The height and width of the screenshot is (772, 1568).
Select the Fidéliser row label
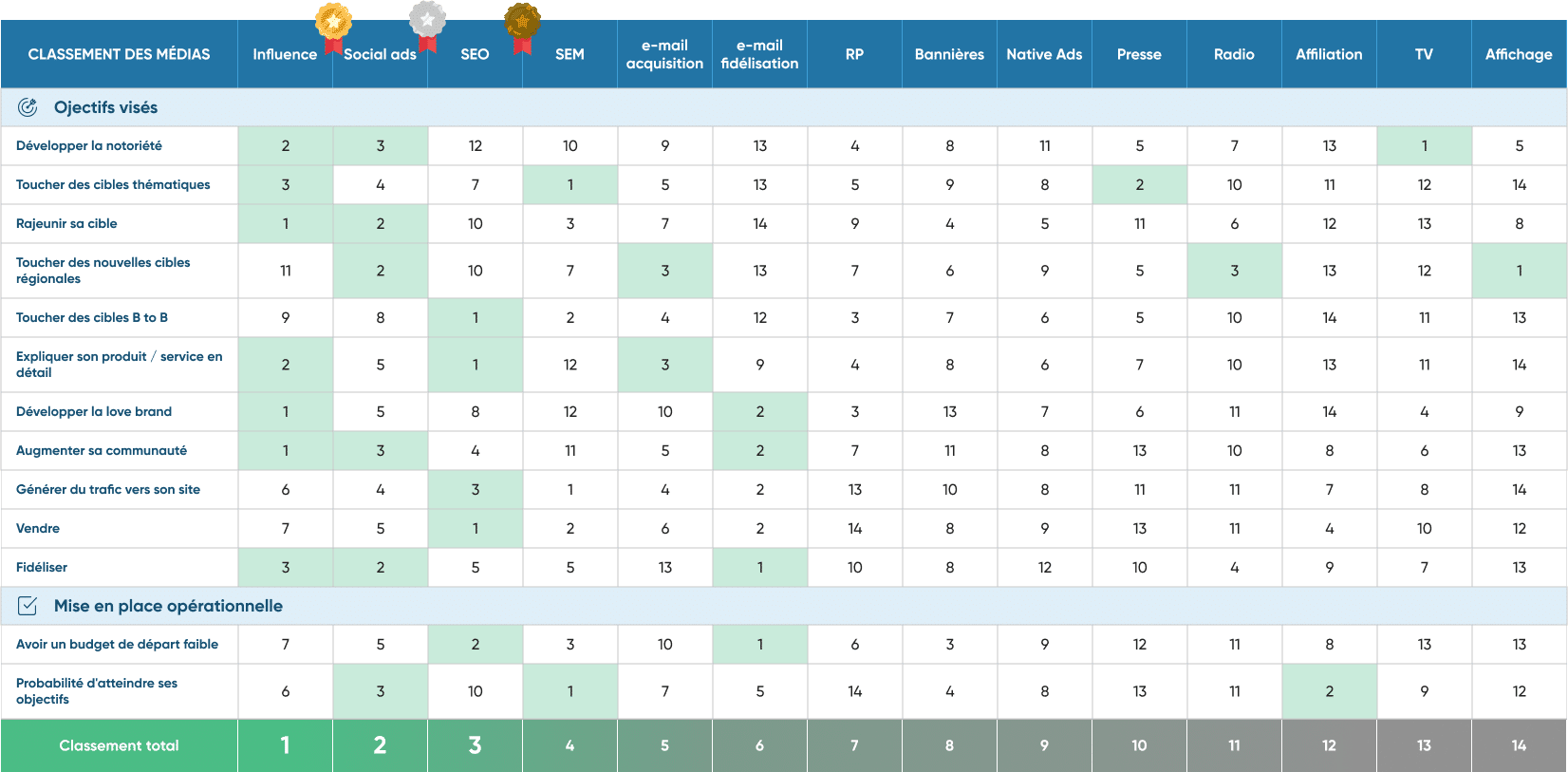42,568
